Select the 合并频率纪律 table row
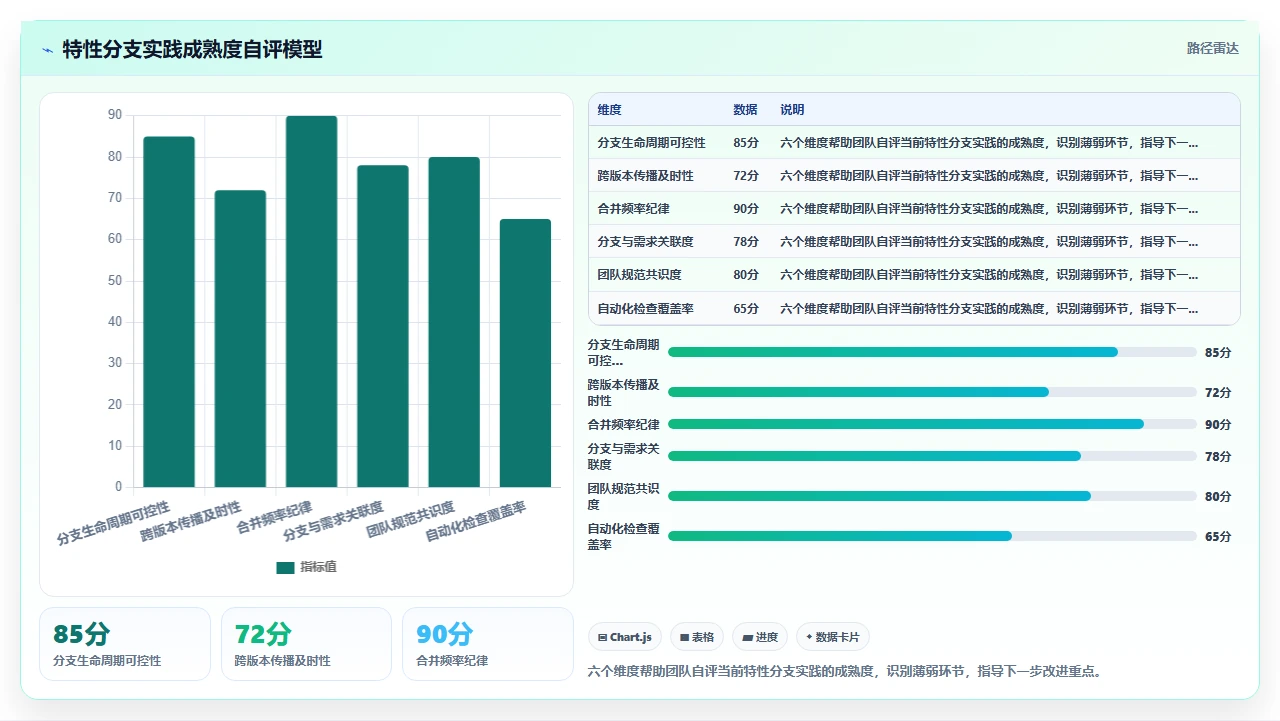Screen dimensions: 1280x721 point(914,209)
